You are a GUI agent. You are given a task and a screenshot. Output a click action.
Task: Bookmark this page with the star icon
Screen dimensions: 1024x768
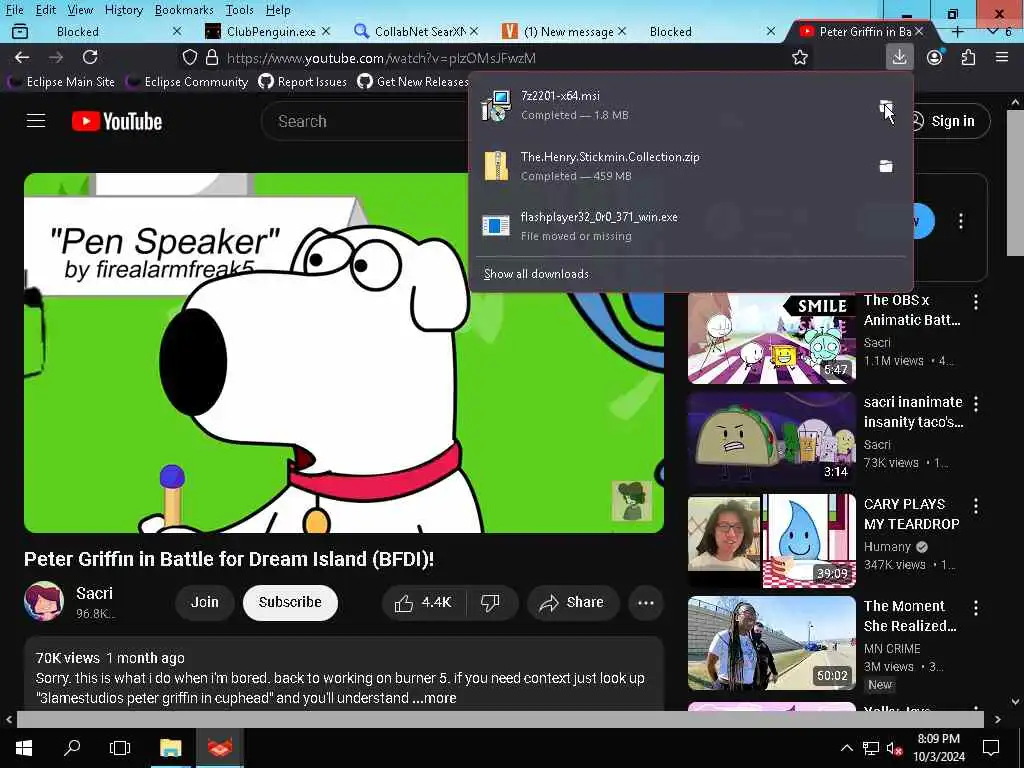tap(799, 57)
